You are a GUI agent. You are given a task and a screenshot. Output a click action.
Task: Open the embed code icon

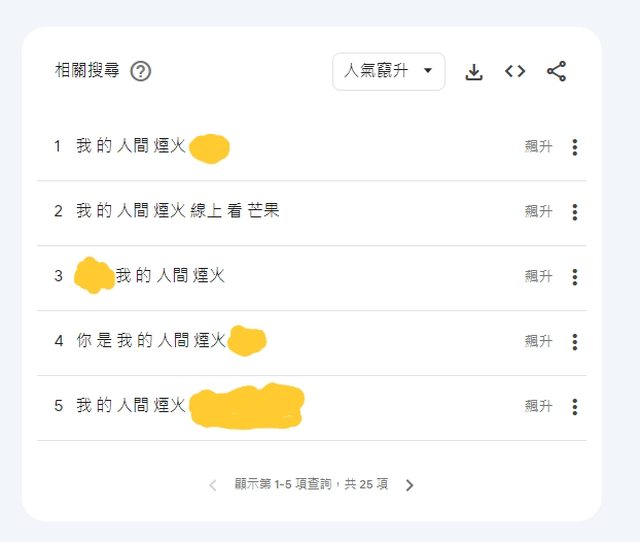tap(515, 72)
